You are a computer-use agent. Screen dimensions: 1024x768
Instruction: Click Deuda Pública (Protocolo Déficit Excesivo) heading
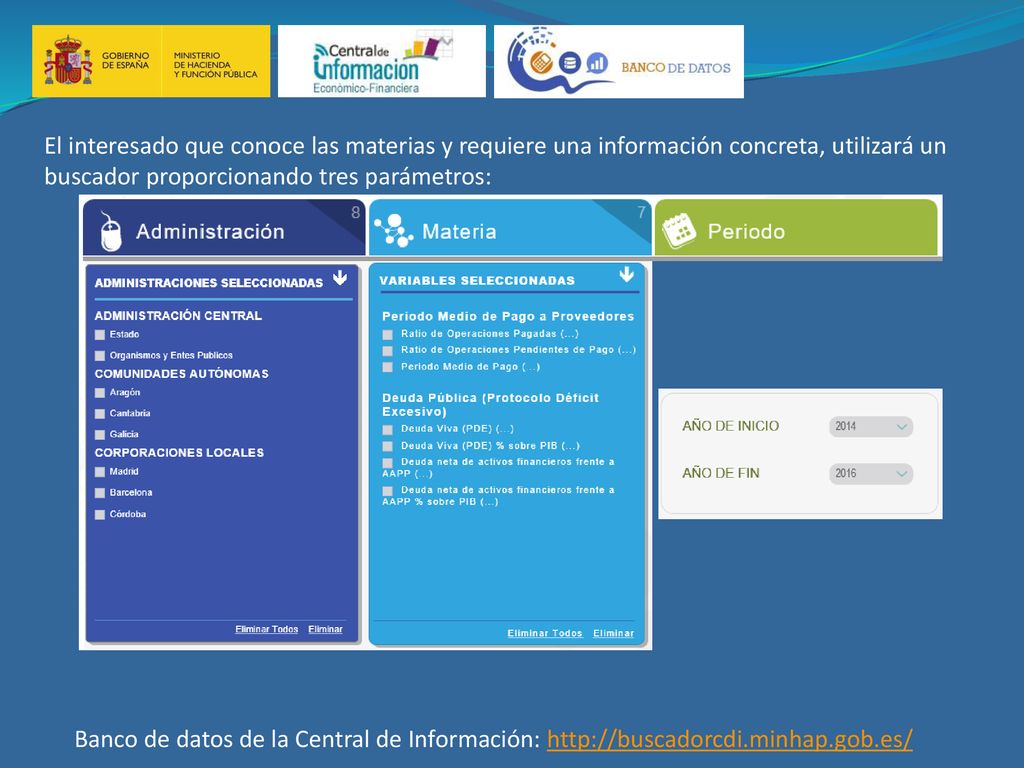click(490, 404)
